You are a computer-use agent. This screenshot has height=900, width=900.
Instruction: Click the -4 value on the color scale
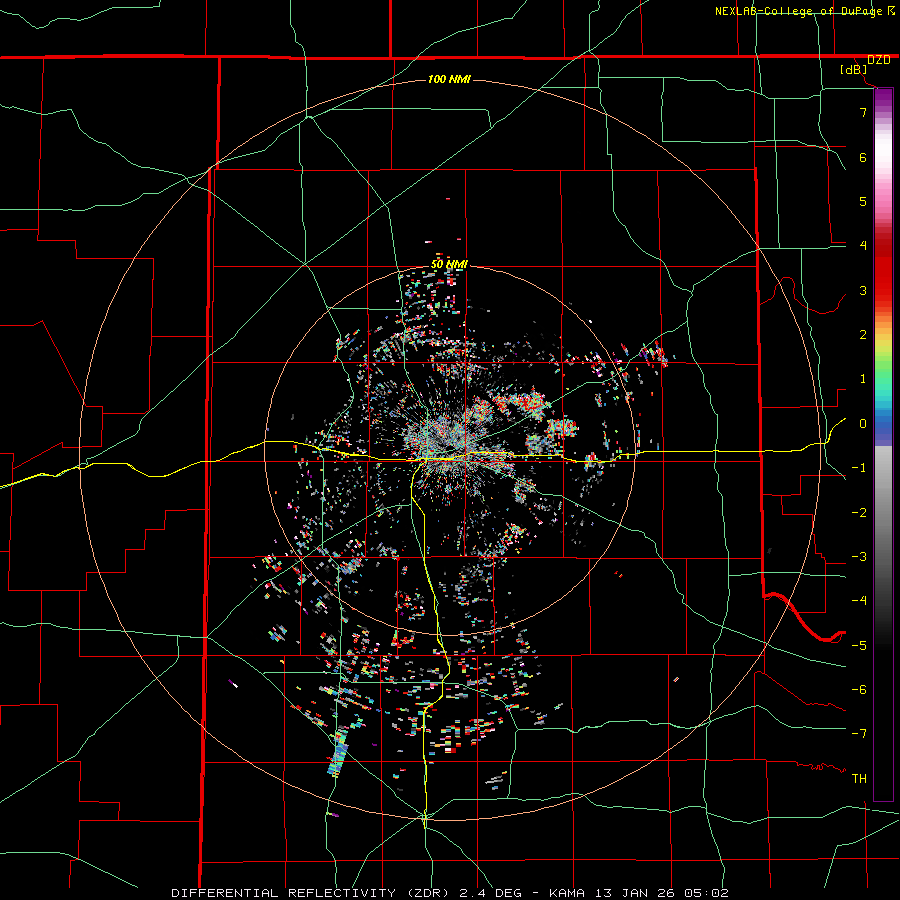click(859, 601)
